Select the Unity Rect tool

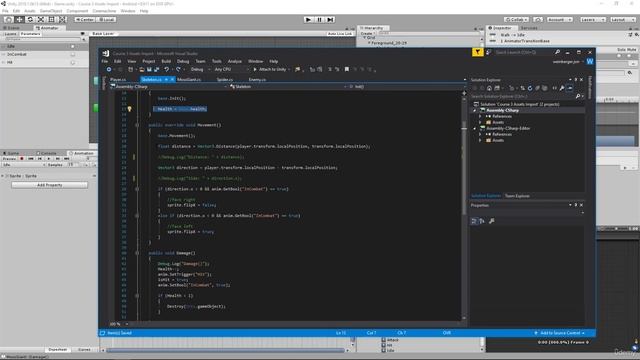point(52,20)
